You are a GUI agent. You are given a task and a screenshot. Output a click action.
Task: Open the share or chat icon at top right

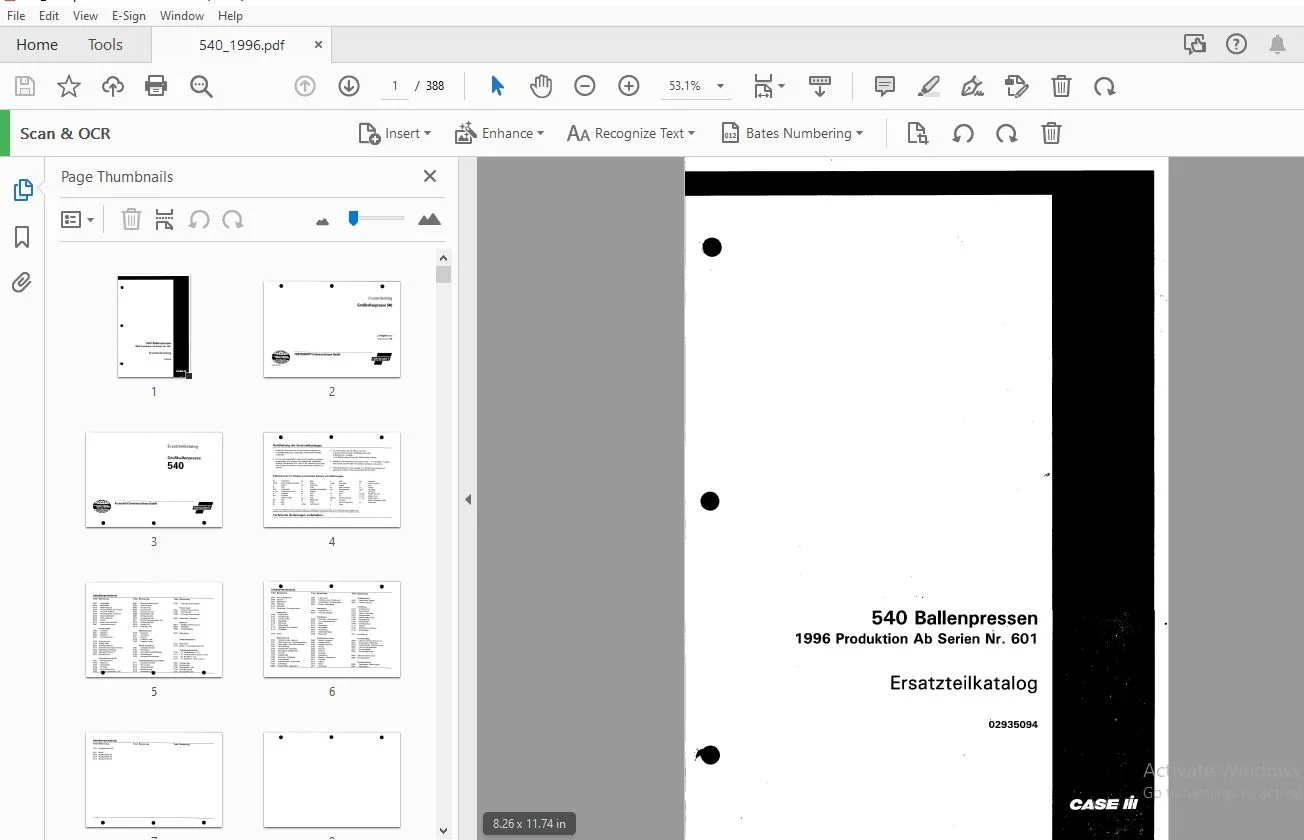[x=1194, y=44]
